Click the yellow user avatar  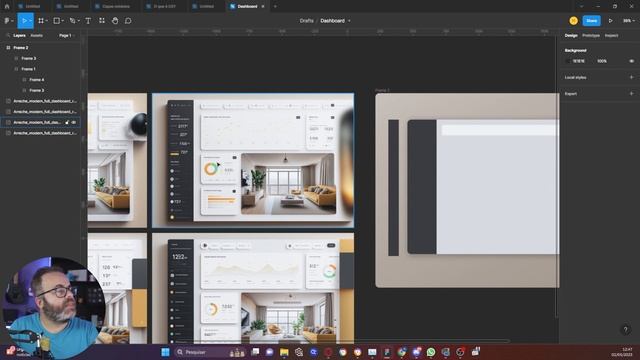pyautogui.click(x=573, y=21)
